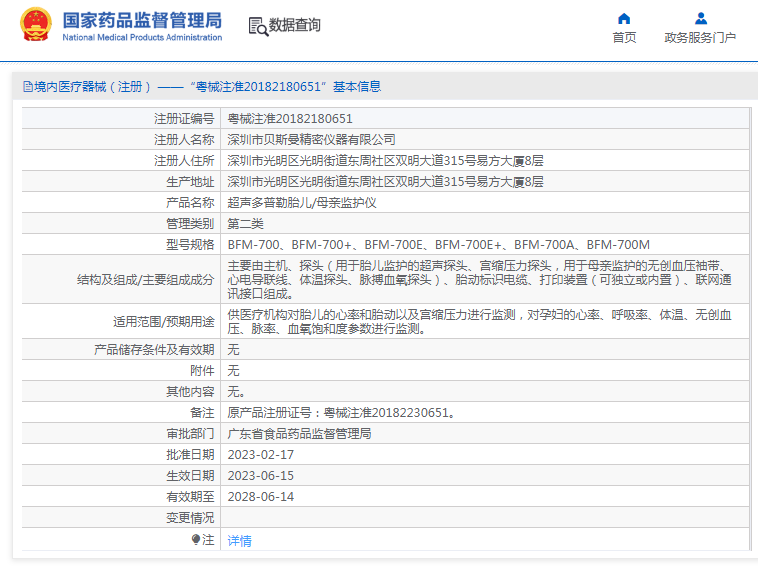Select expiry date 2028-06-14

(x=261, y=497)
